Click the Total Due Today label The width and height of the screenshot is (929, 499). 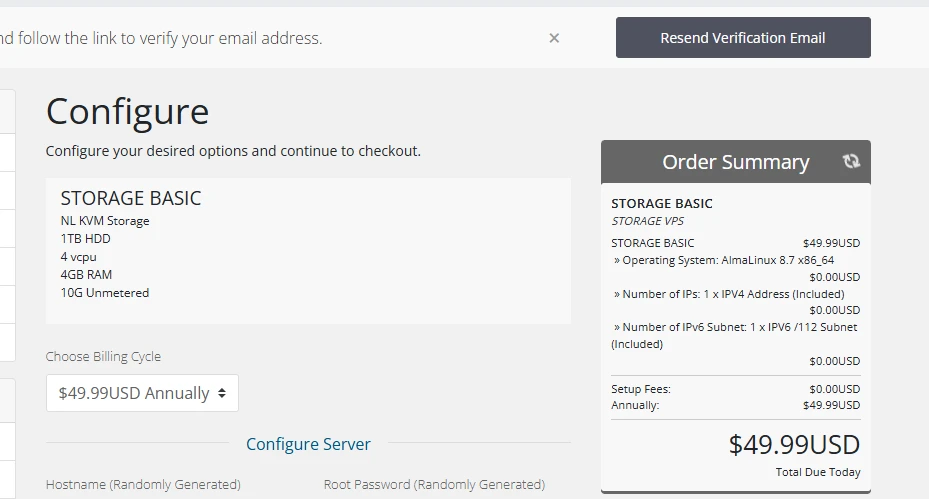(x=817, y=472)
